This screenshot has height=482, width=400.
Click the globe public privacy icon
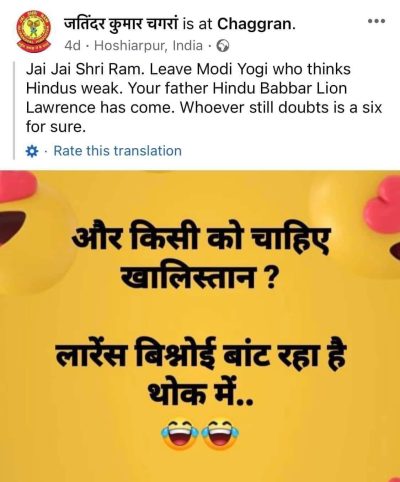coord(223,46)
